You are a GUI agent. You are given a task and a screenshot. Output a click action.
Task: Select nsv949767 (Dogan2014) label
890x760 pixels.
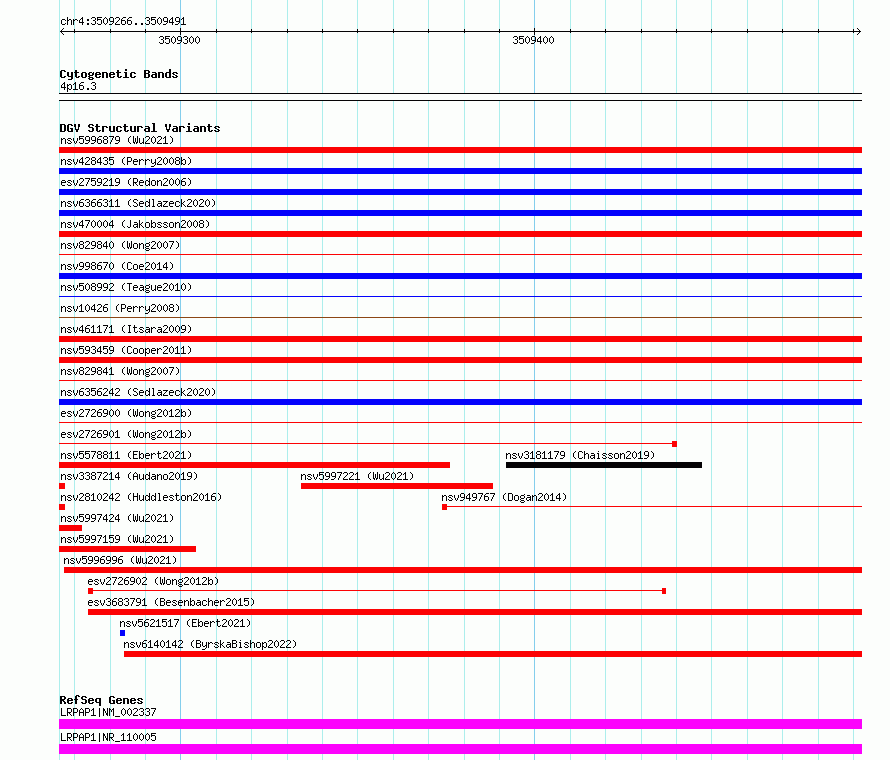pyautogui.click(x=504, y=497)
